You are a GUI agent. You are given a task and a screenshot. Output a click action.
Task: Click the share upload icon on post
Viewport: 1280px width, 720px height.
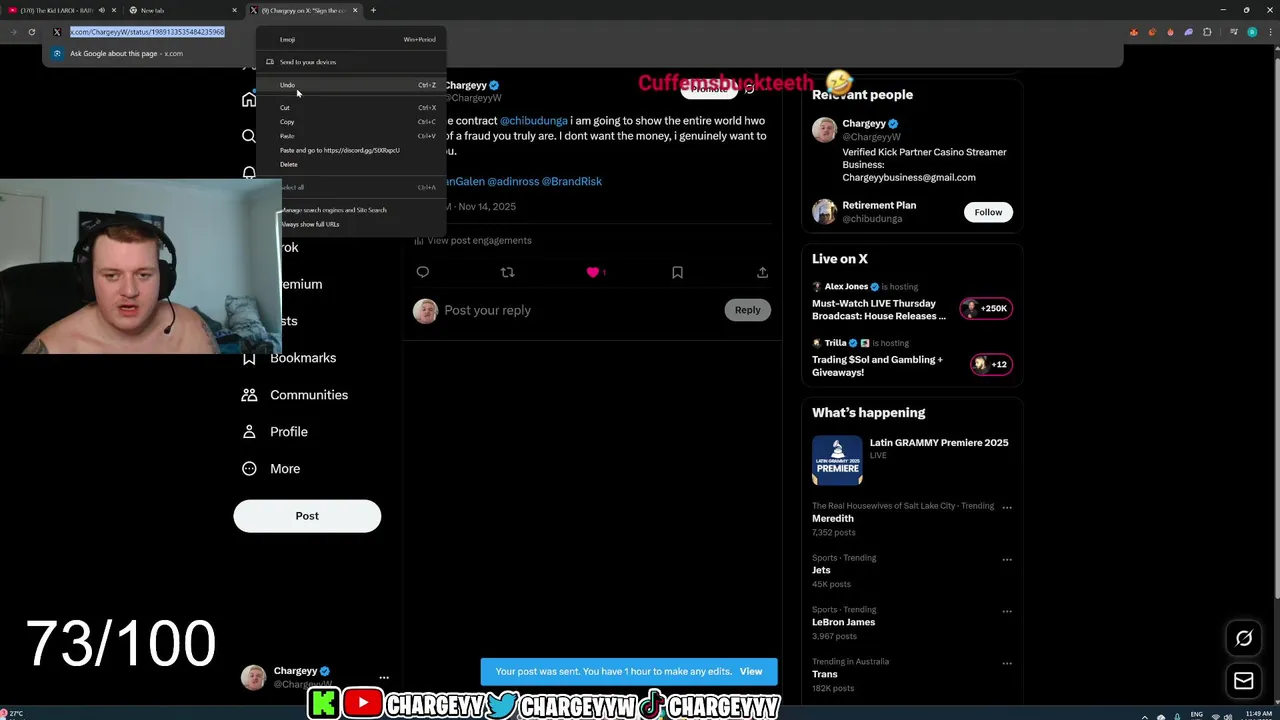762,272
